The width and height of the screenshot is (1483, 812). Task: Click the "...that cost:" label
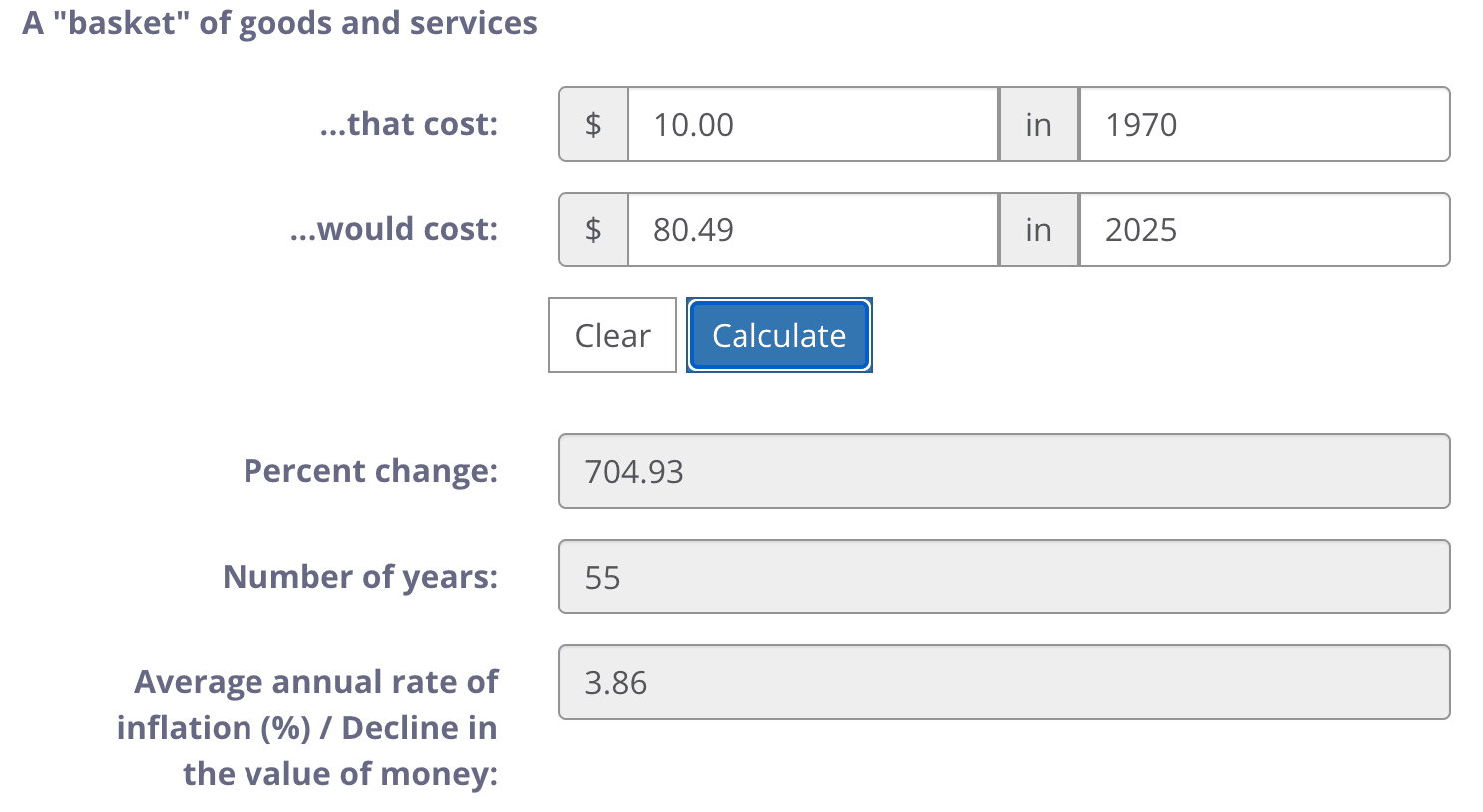pos(409,124)
